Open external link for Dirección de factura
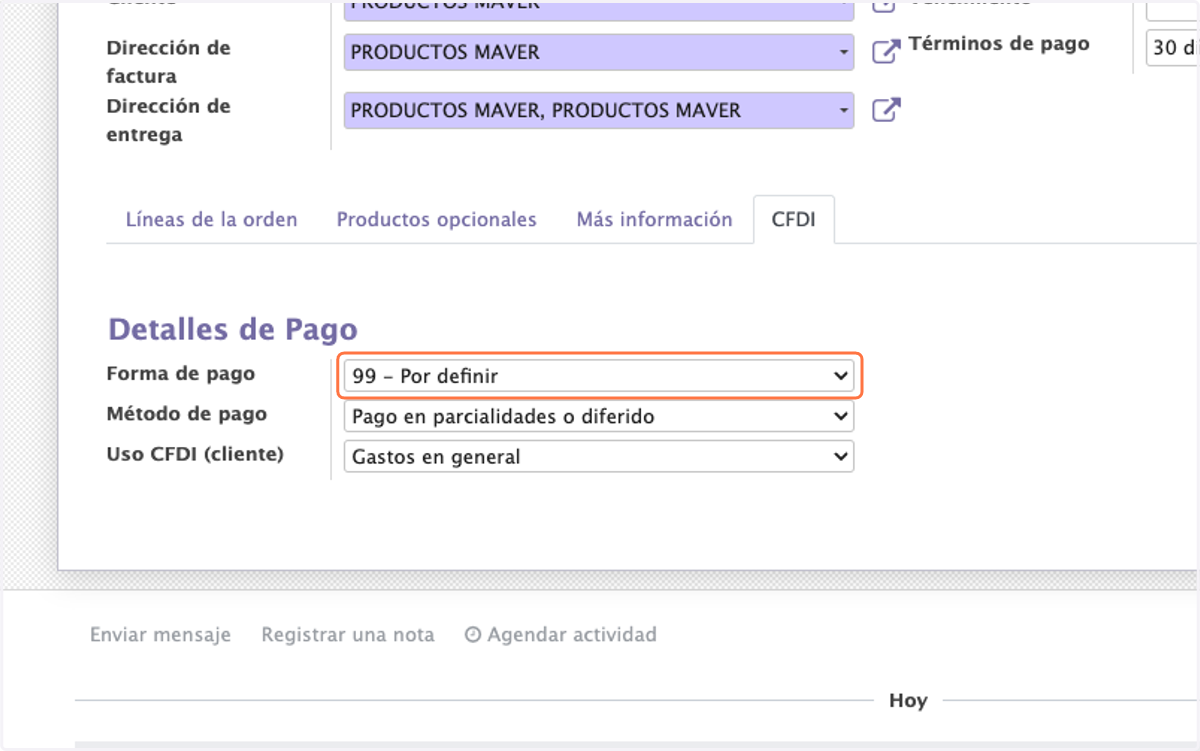 (x=886, y=52)
